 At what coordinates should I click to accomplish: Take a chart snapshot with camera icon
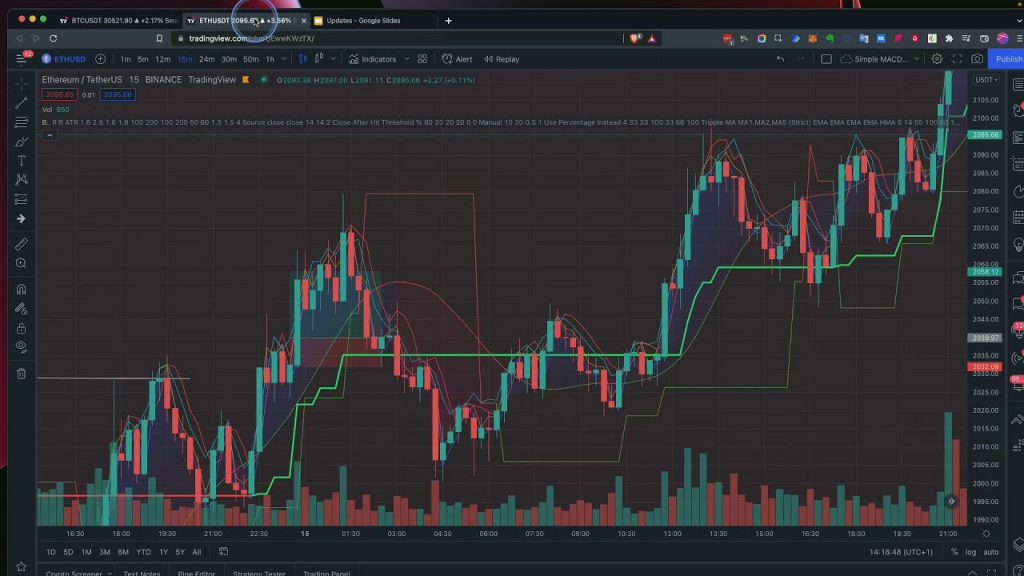[977, 59]
